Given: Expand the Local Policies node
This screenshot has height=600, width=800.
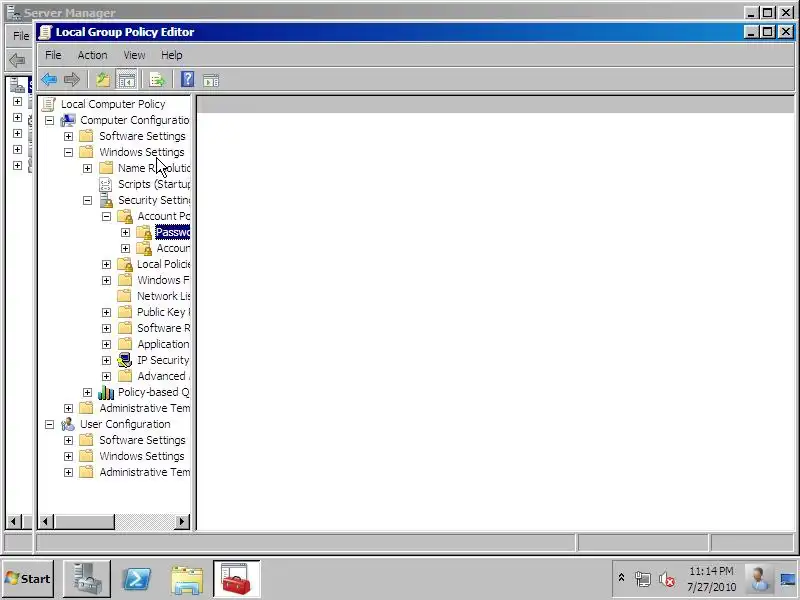Looking at the screenshot, I should pyautogui.click(x=106, y=264).
